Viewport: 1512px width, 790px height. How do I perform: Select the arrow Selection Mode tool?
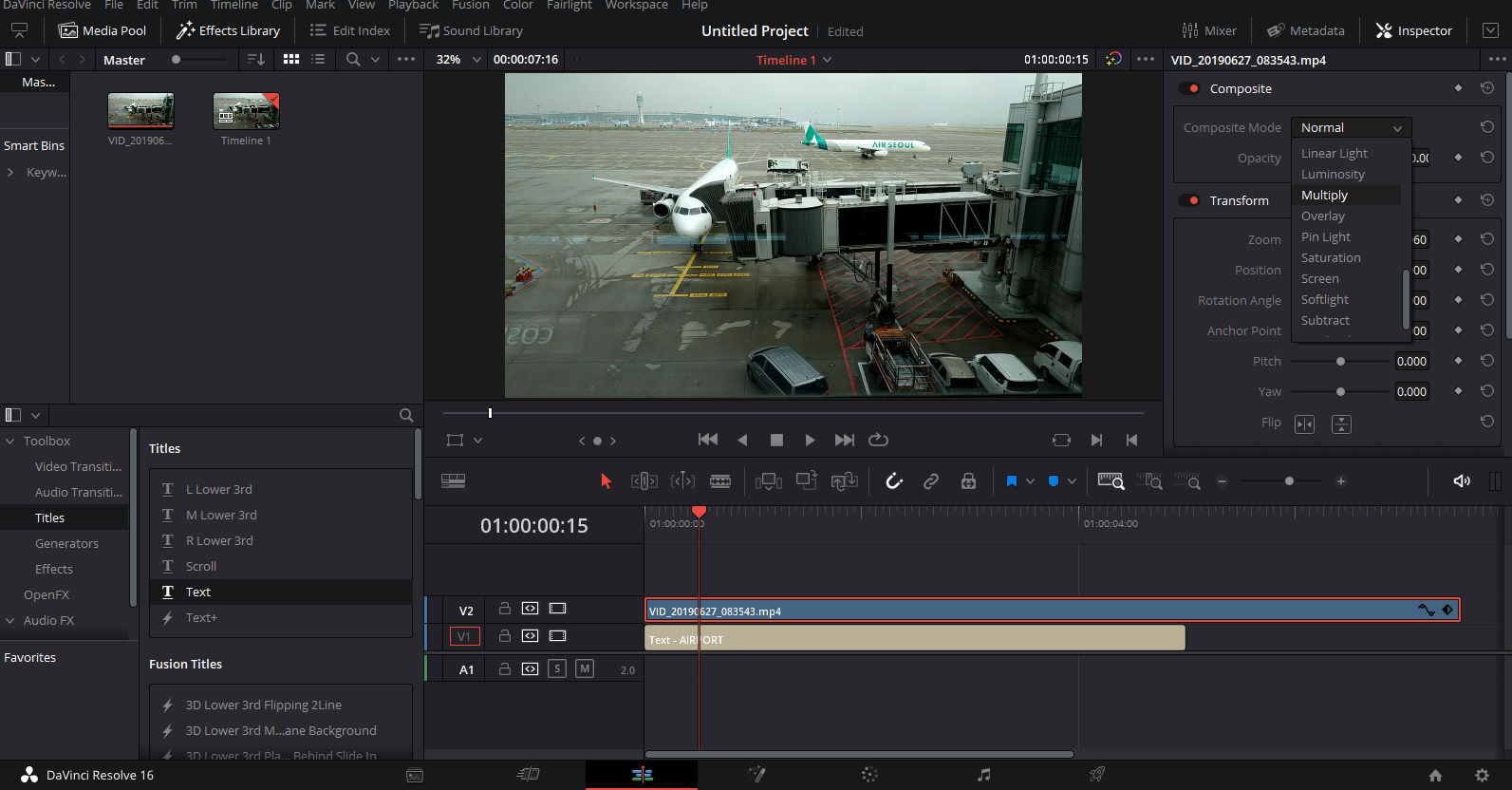[x=606, y=481]
